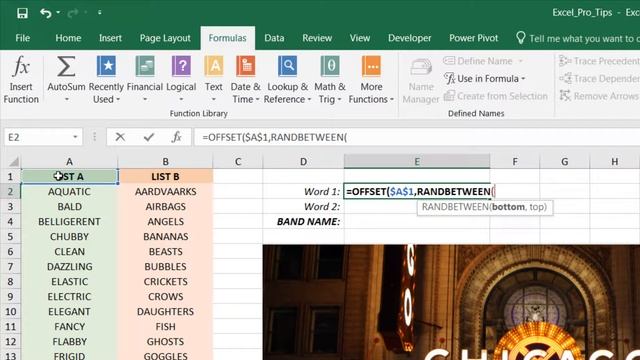Go to the Data tab
Image resolution: width=640 pixels, height=360 pixels.
coord(274,38)
